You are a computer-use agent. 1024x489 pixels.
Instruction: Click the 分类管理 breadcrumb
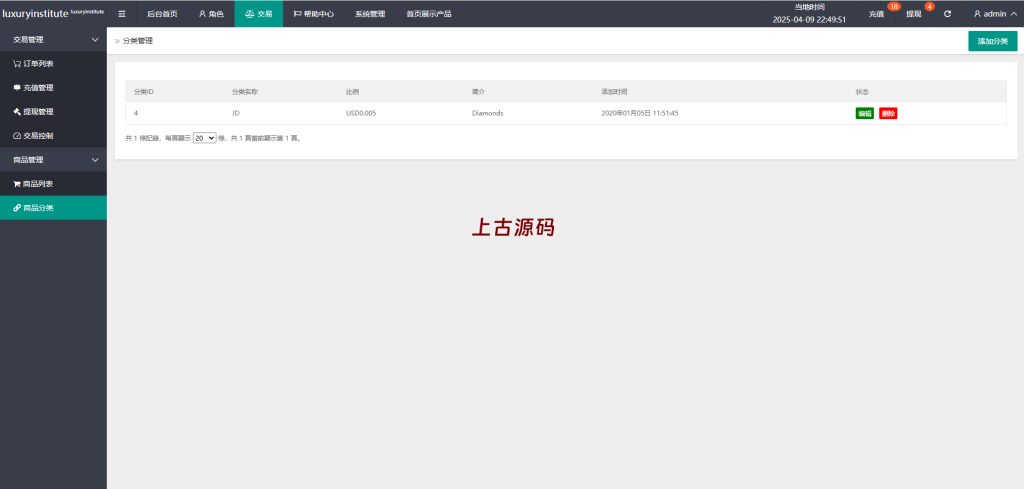[x=138, y=40]
